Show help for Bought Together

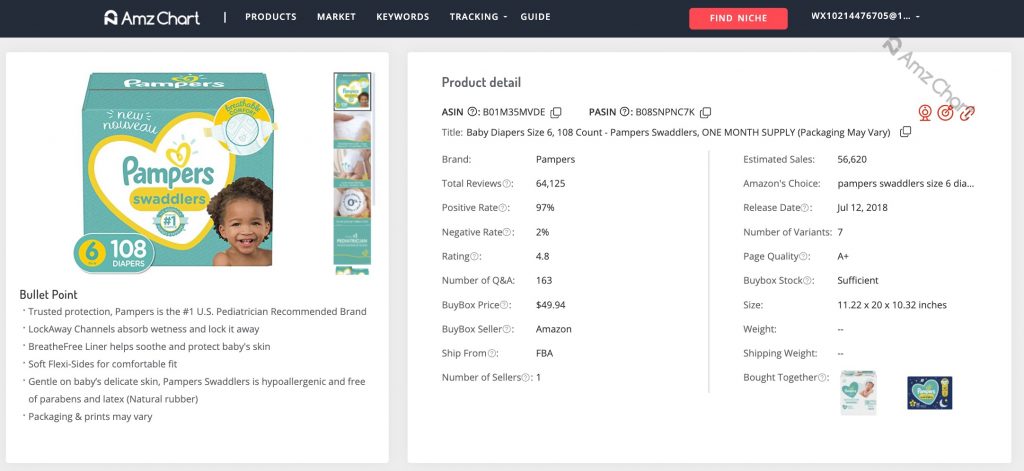823,378
